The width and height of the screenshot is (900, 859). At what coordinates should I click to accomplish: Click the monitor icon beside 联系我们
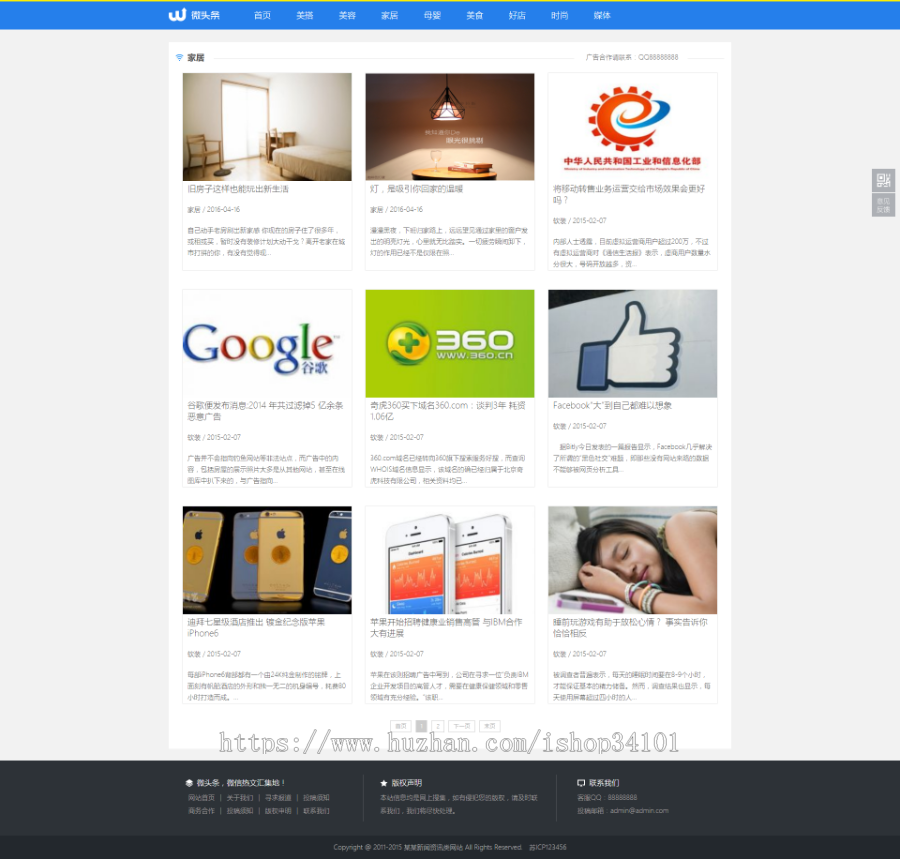(x=581, y=783)
